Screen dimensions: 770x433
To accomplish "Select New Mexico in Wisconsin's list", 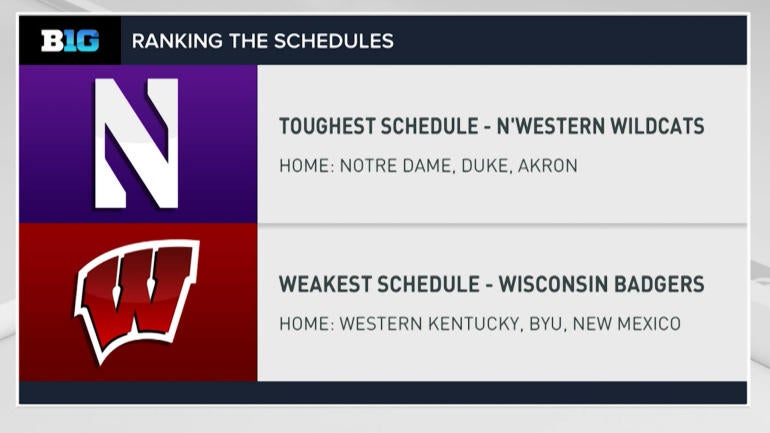I will coord(627,324).
